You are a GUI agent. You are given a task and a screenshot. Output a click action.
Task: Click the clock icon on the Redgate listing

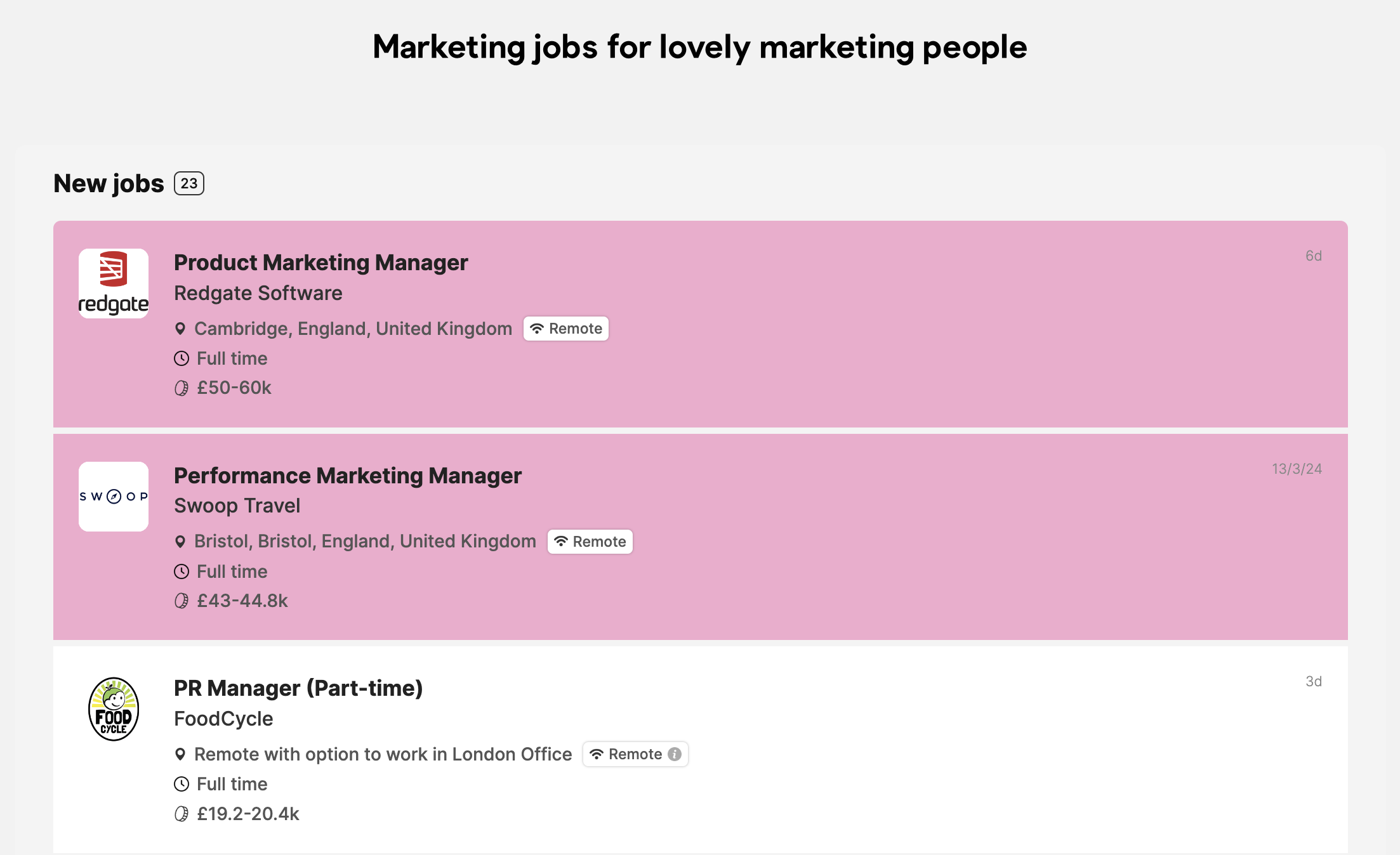click(181, 358)
